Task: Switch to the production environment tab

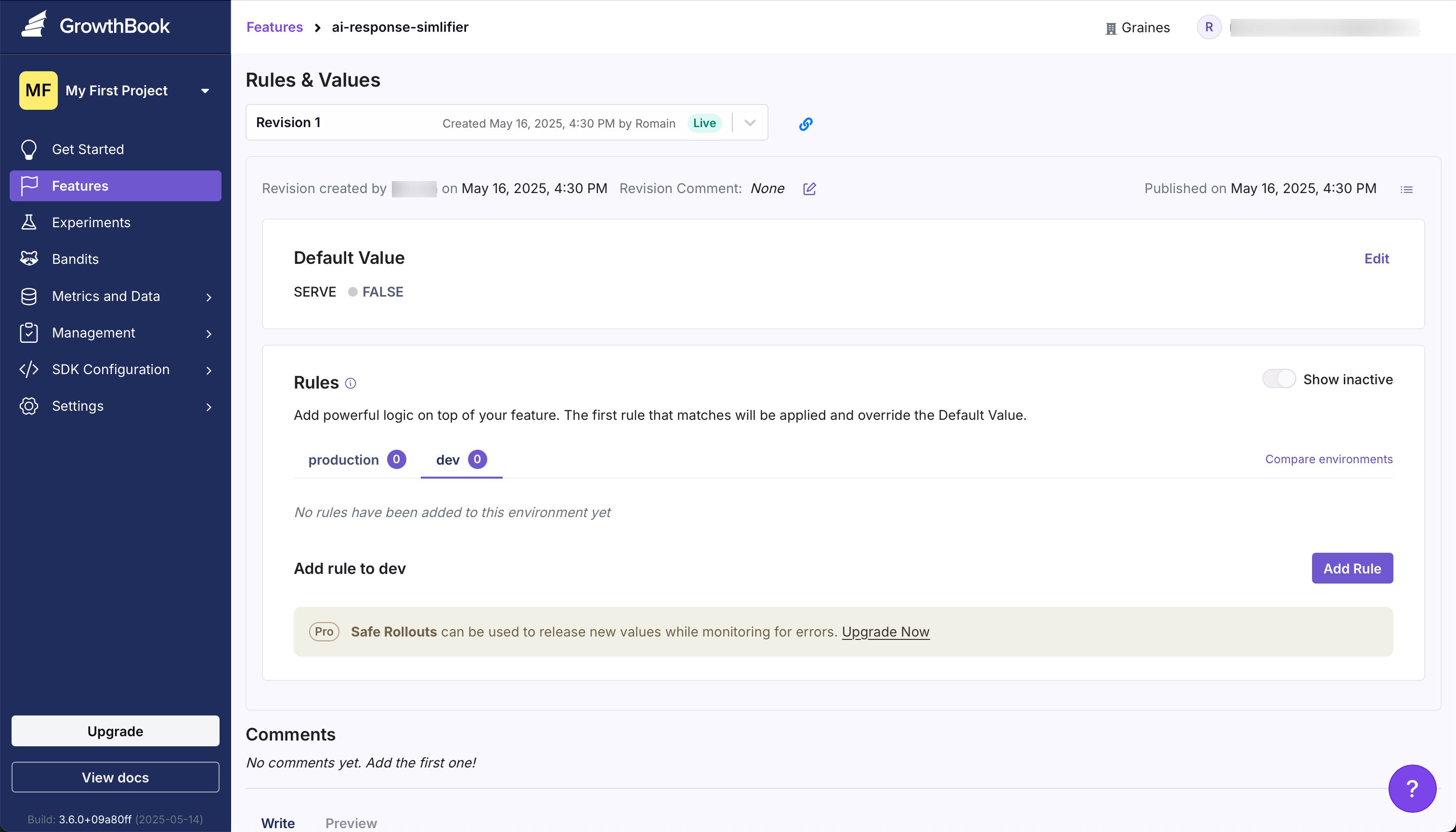Action: click(357, 459)
